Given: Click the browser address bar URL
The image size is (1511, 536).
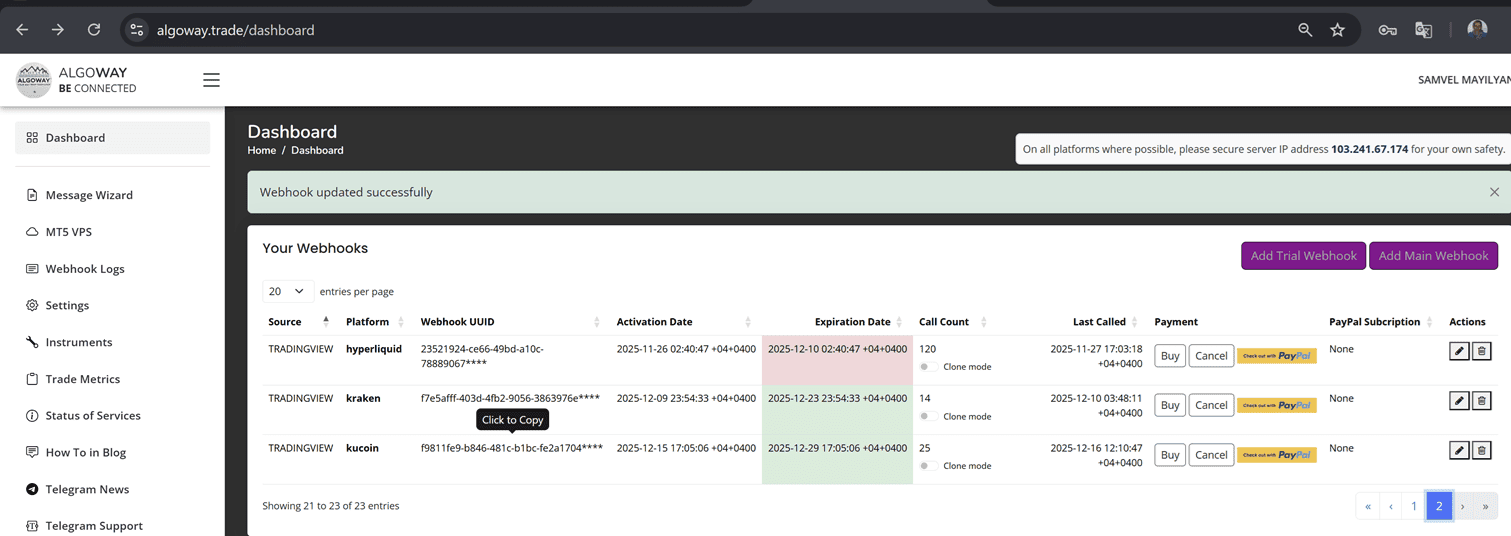Looking at the screenshot, I should 235,30.
